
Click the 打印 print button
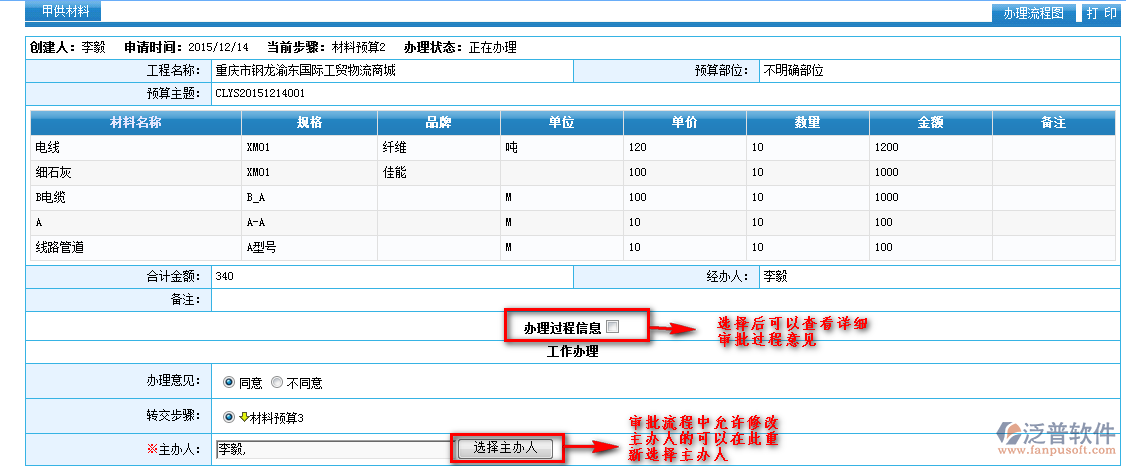[1101, 13]
